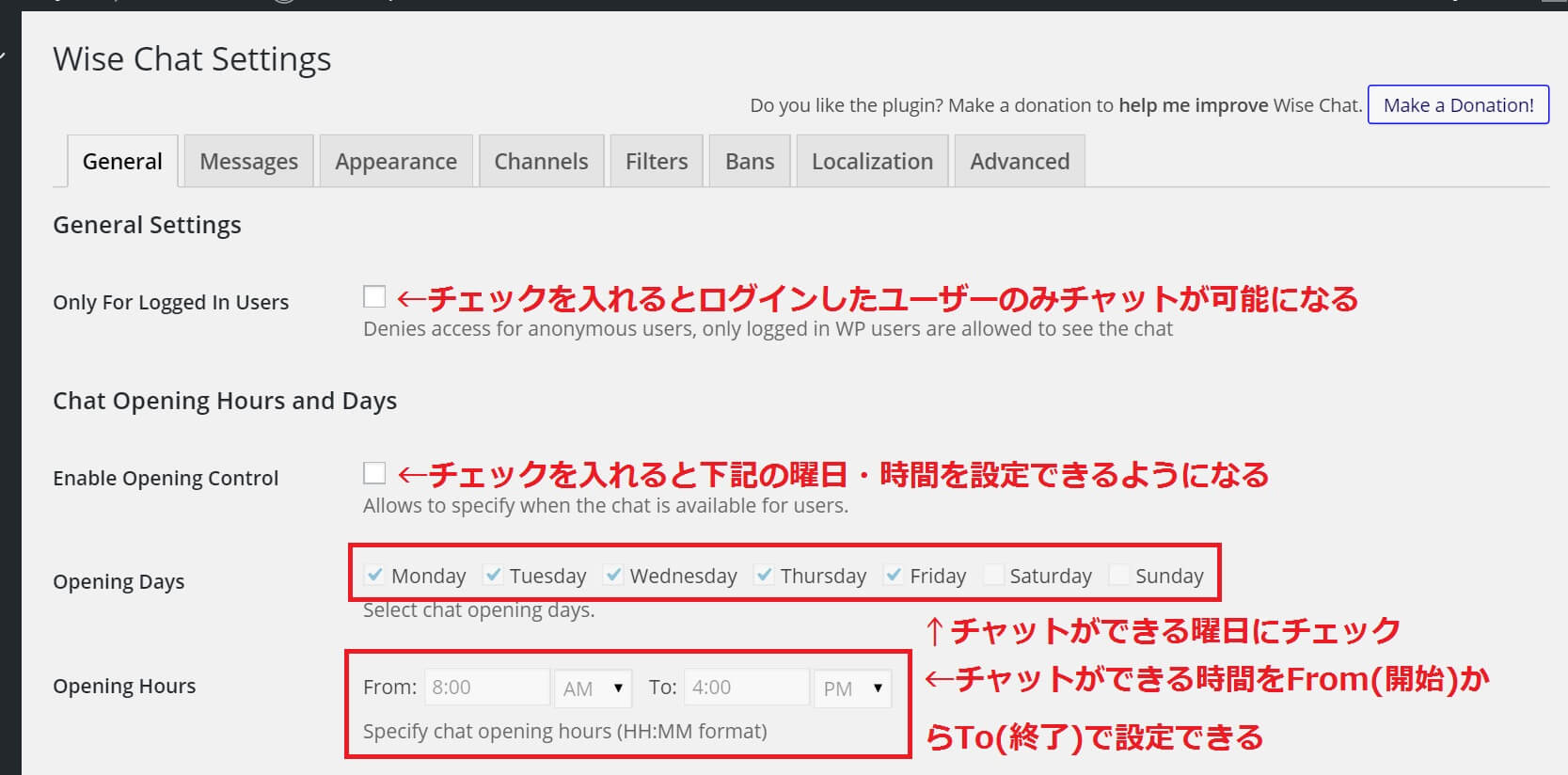Click the Enable Opening Control label
Viewport: 1568px width, 775px height.
(166, 478)
